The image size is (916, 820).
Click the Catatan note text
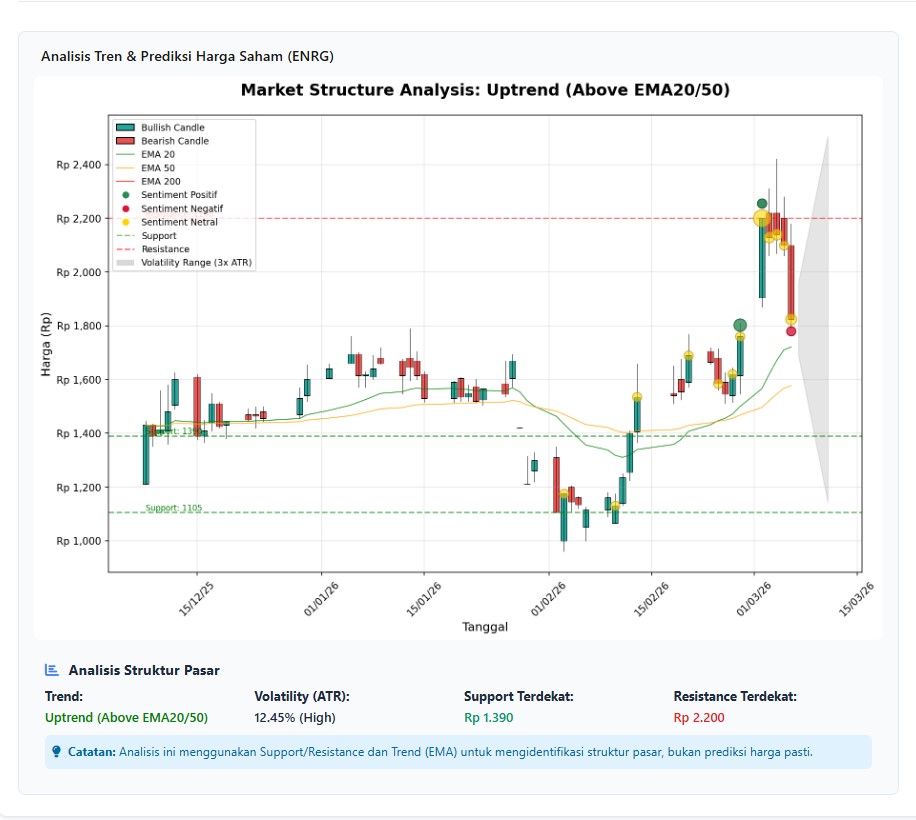440,752
